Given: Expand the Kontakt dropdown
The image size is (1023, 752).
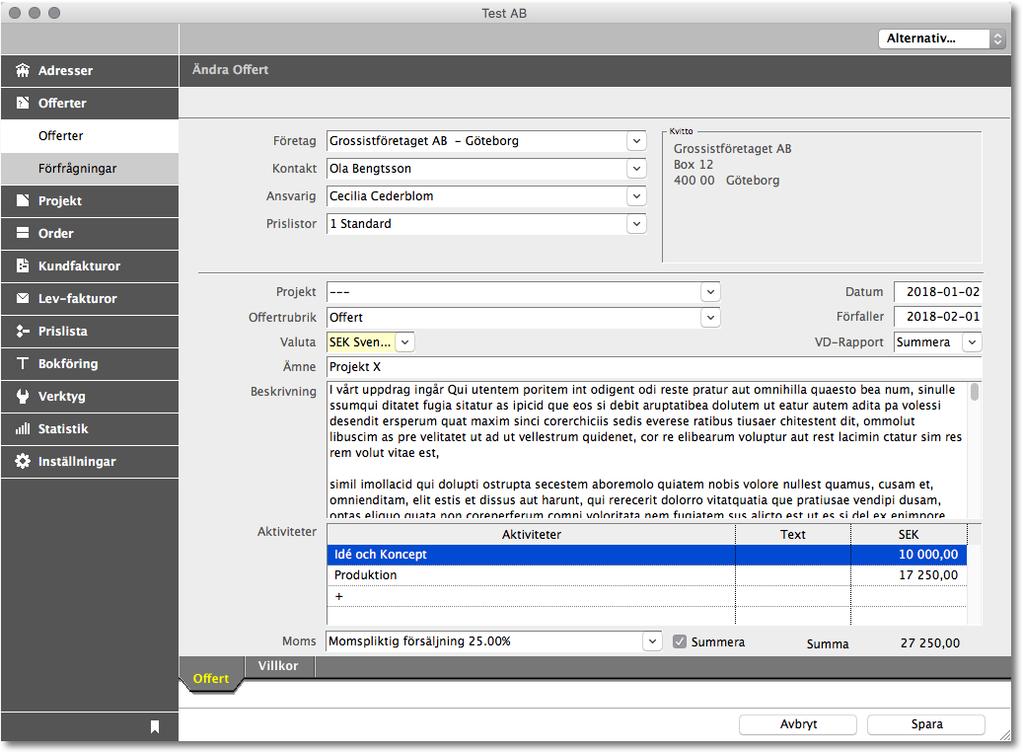Looking at the screenshot, I should [636, 168].
